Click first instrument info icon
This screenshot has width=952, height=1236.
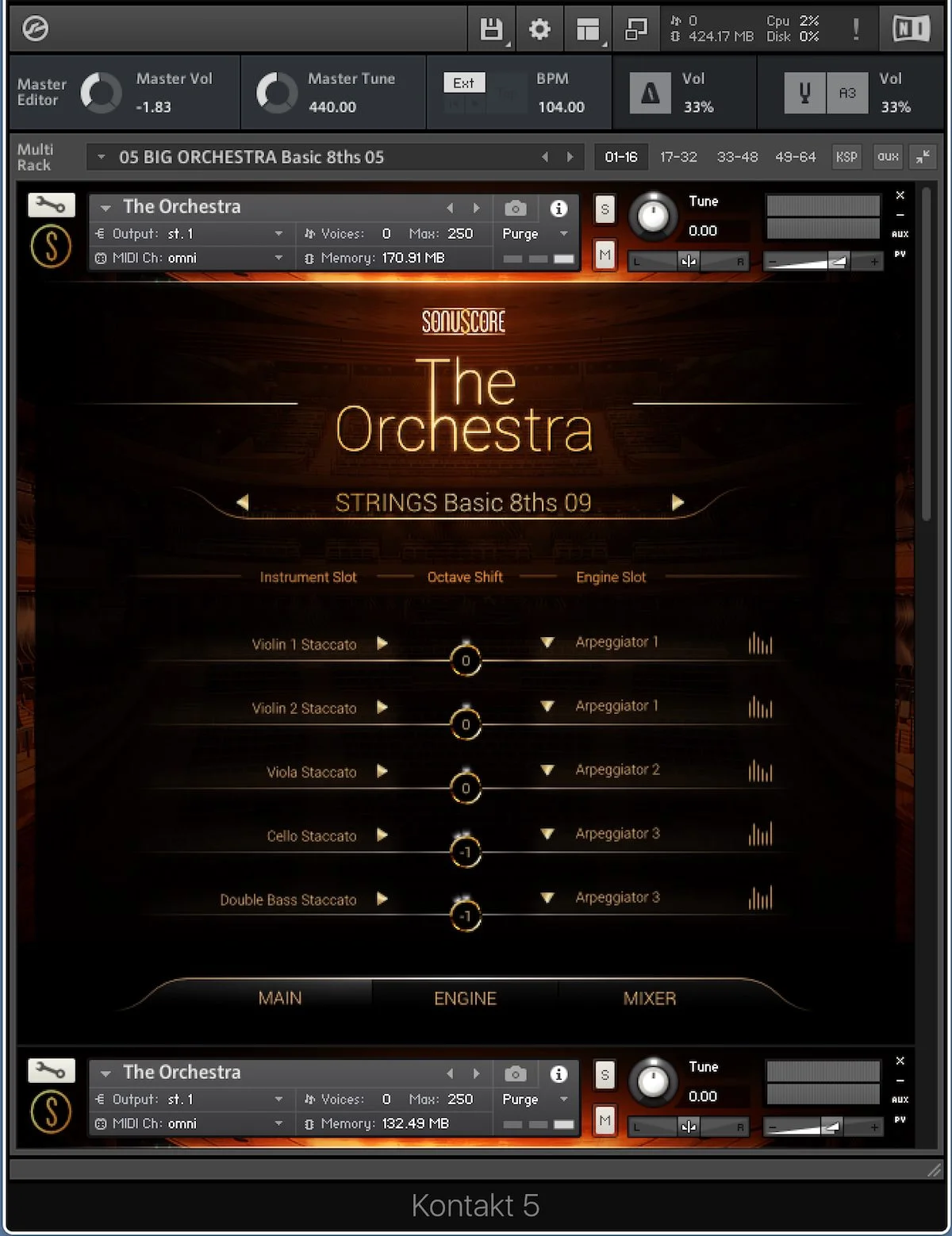click(559, 208)
